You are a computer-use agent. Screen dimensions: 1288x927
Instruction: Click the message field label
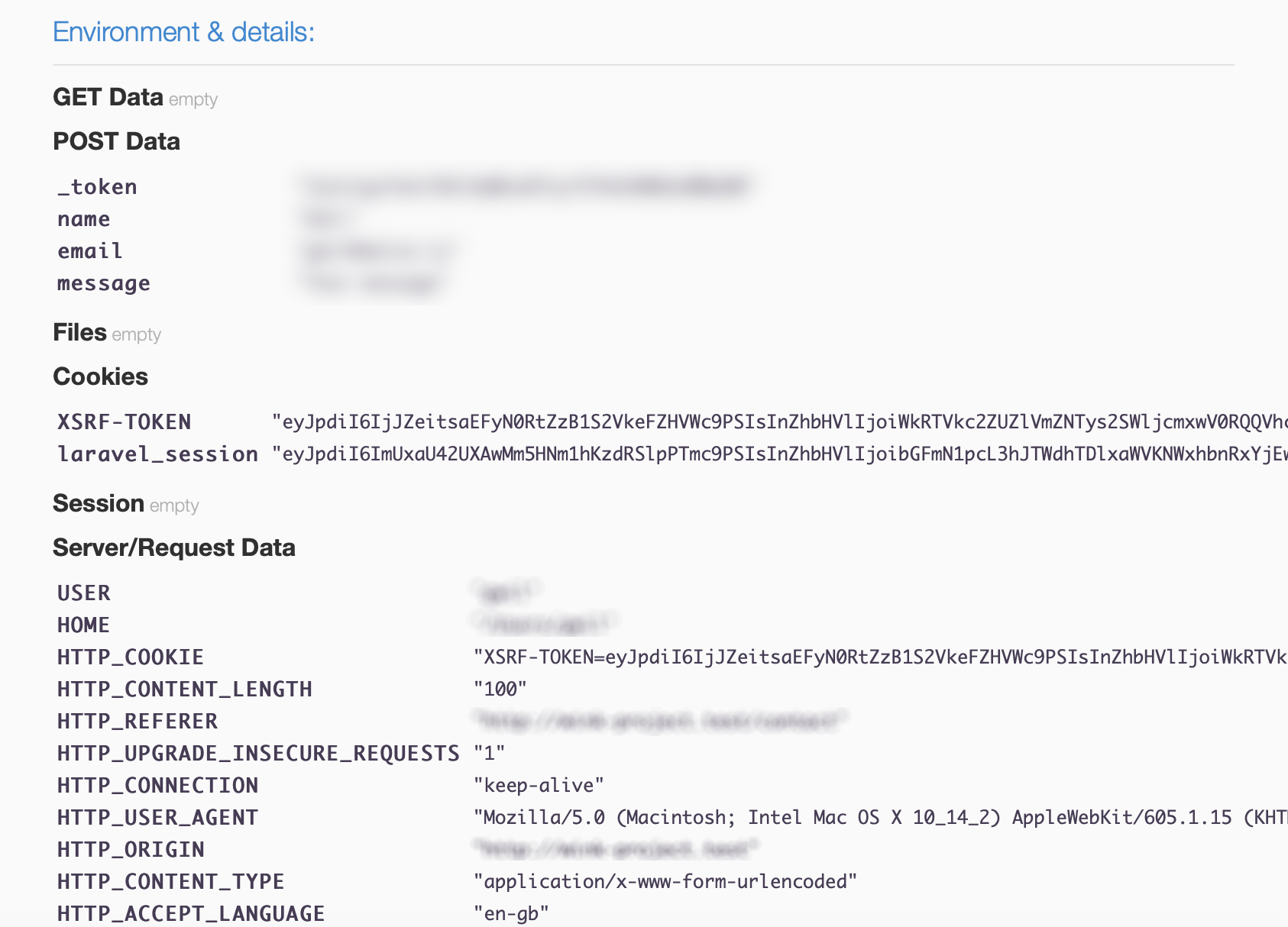pyautogui.click(x=103, y=283)
